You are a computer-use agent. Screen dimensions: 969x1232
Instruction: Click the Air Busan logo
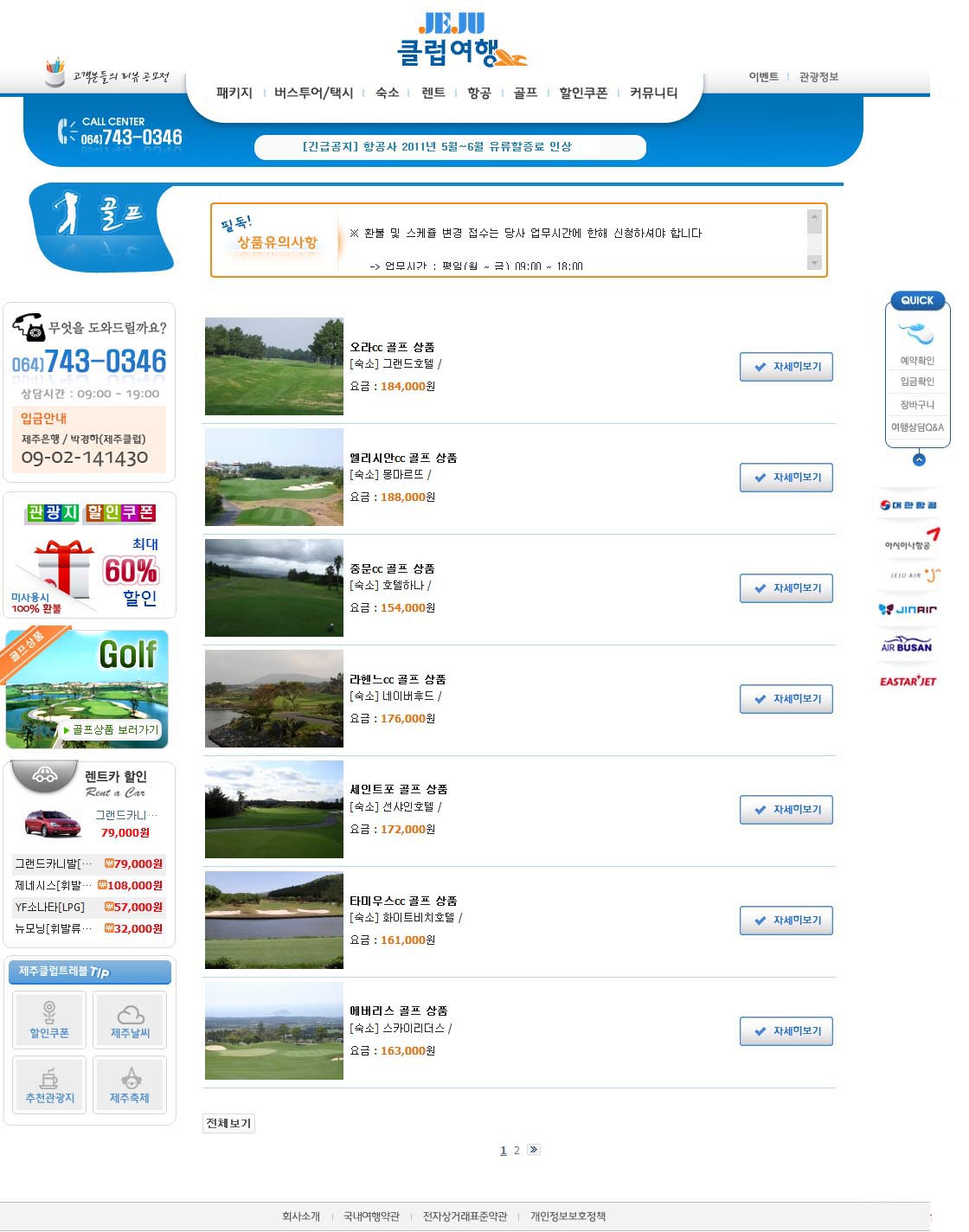pos(907,645)
